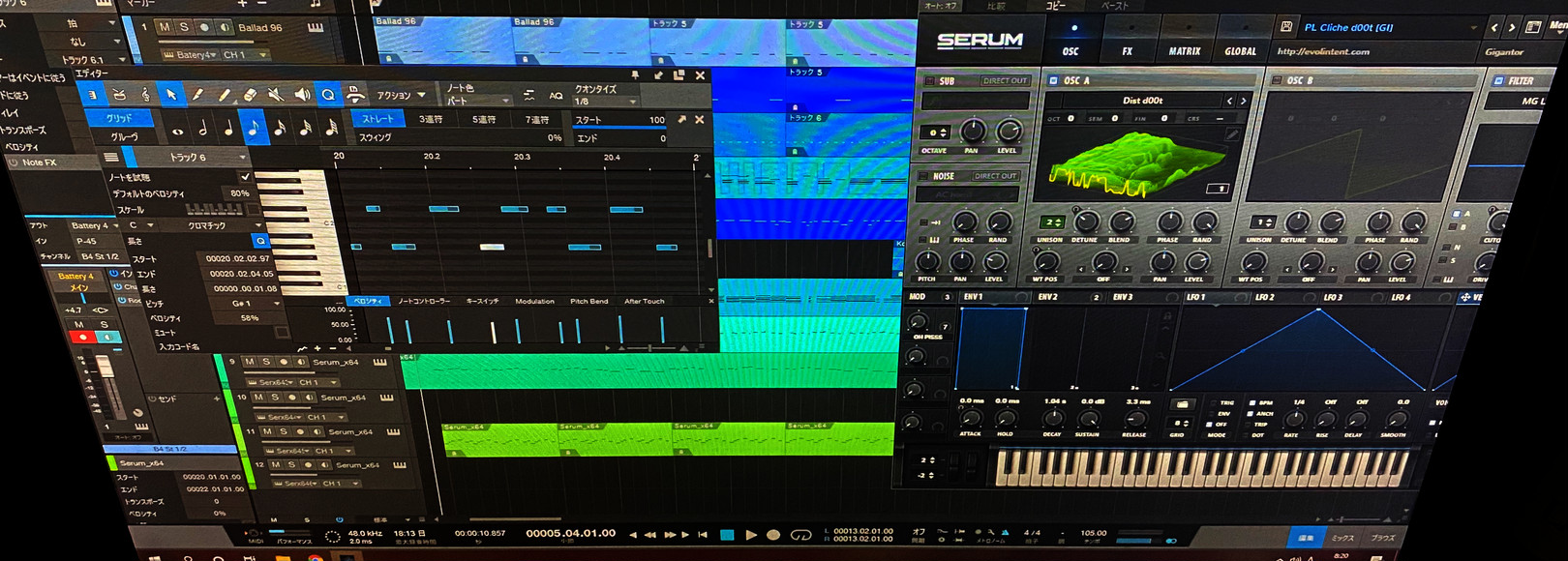Select the Modulation automation tab

coord(534,301)
